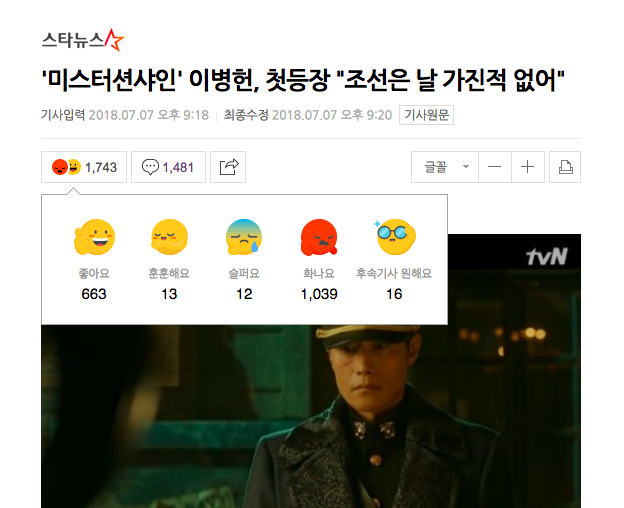Click the 좋아요 thumbs-up emoji
This screenshot has width=624, height=508.
pyautogui.click(x=94, y=237)
